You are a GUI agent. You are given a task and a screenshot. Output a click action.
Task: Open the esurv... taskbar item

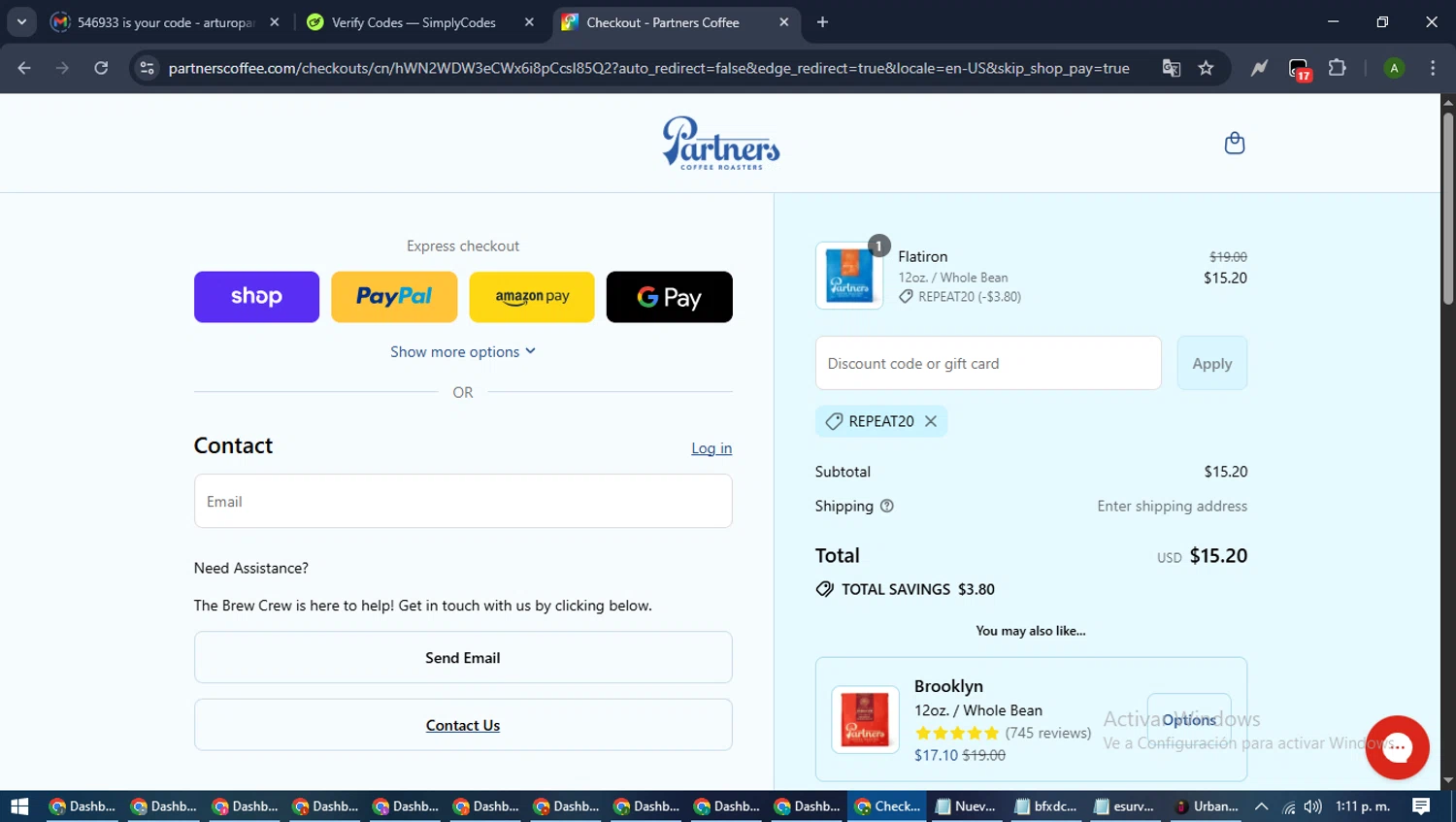(1125, 806)
